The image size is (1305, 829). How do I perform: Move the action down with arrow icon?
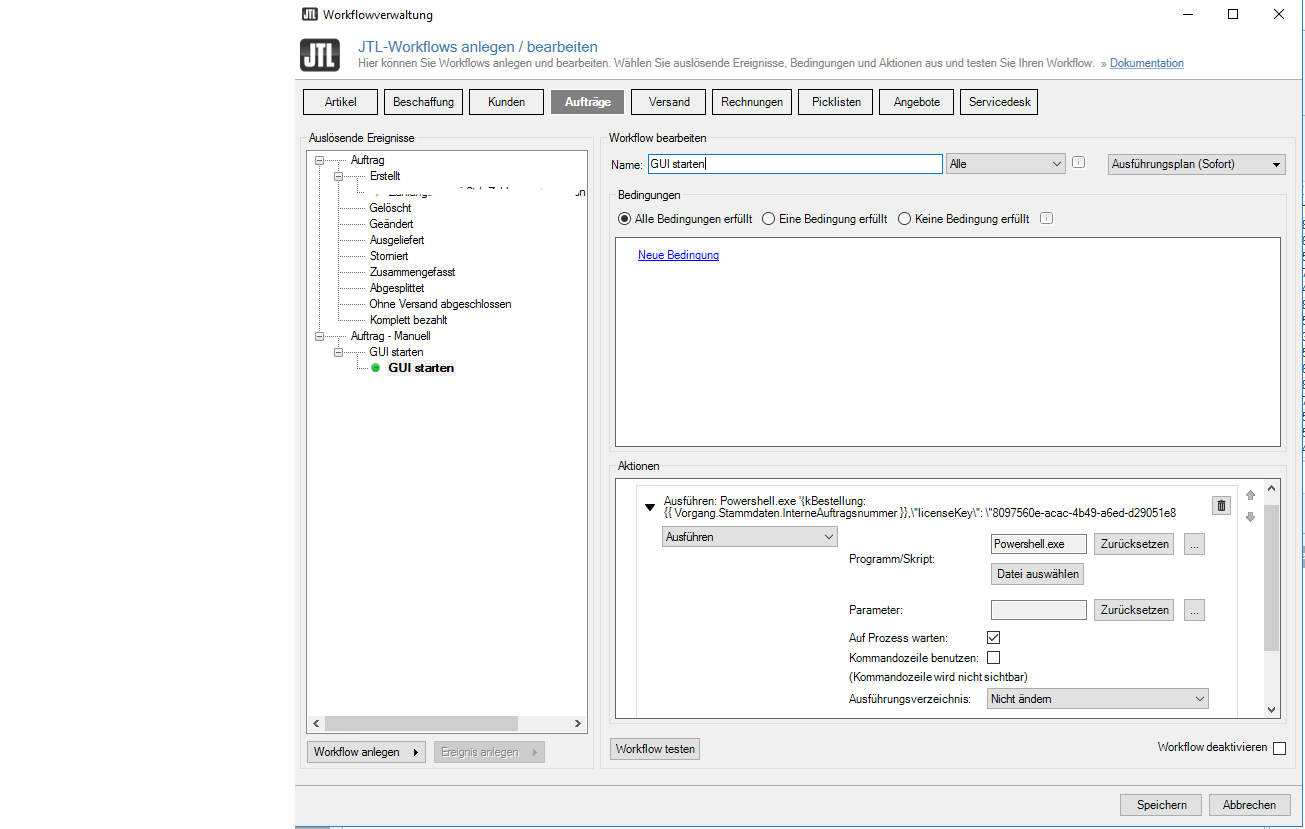1250,517
